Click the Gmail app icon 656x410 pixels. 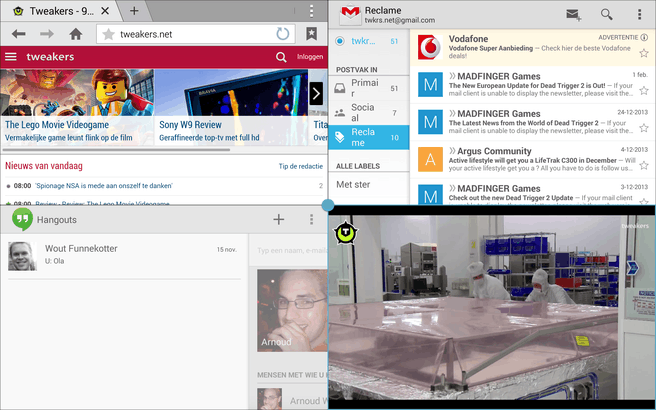pos(350,14)
